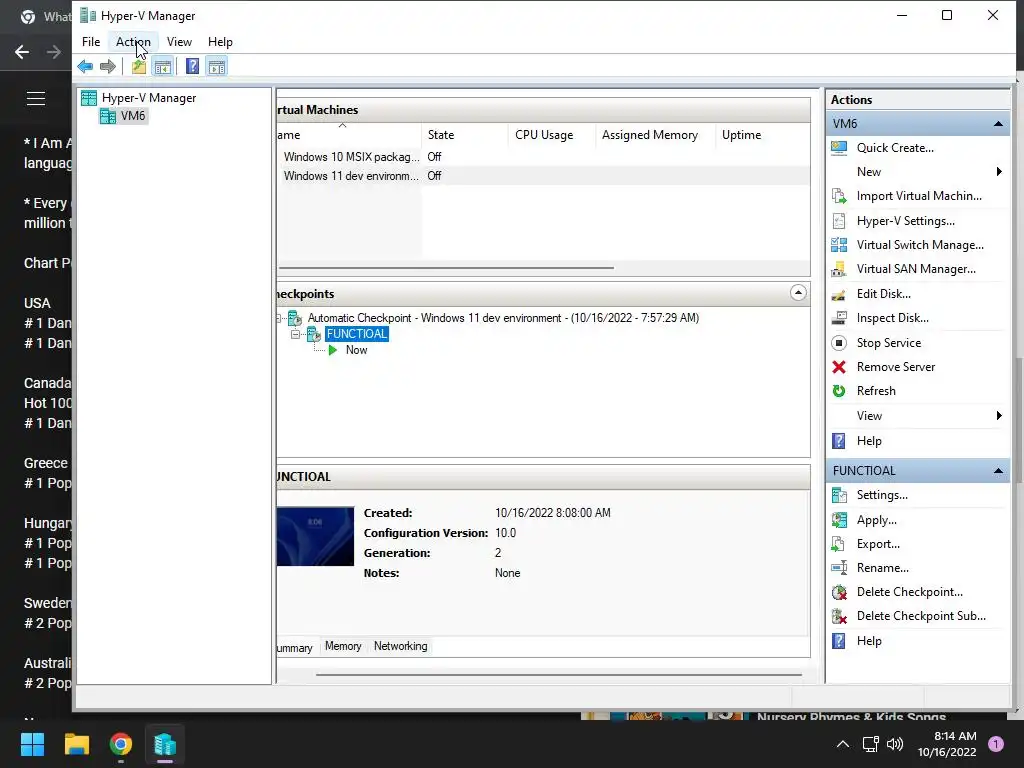The width and height of the screenshot is (1024, 768).
Task: Click the Hyper-V Settings icon
Action: point(839,221)
